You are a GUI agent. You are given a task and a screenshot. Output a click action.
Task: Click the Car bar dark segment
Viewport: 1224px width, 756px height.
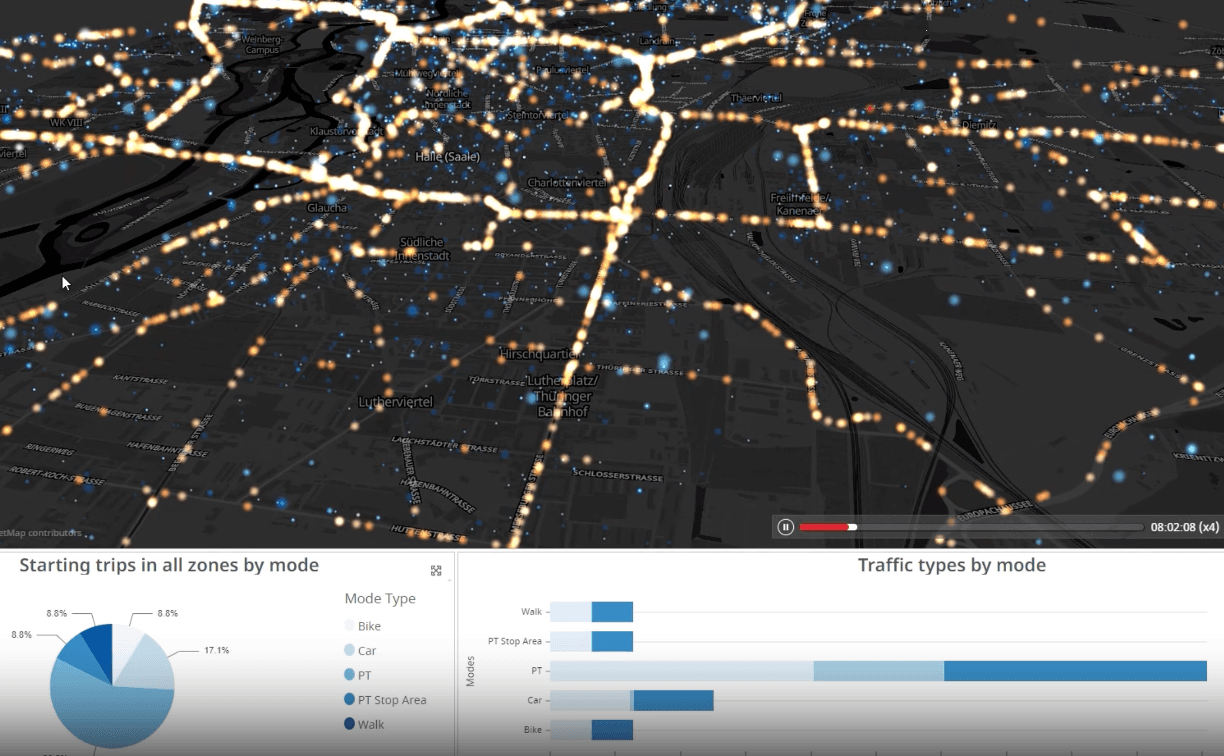(673, 700)
